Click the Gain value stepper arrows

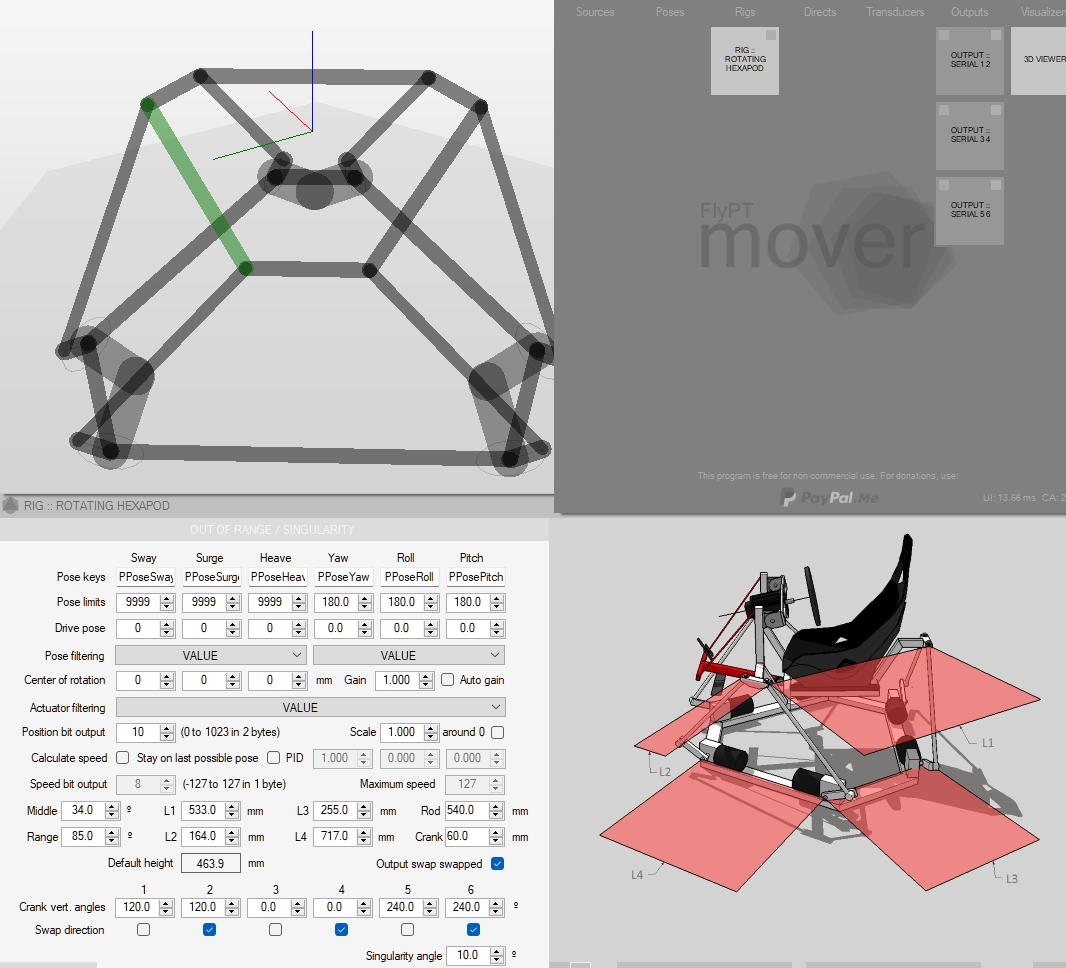click(426, 680)
